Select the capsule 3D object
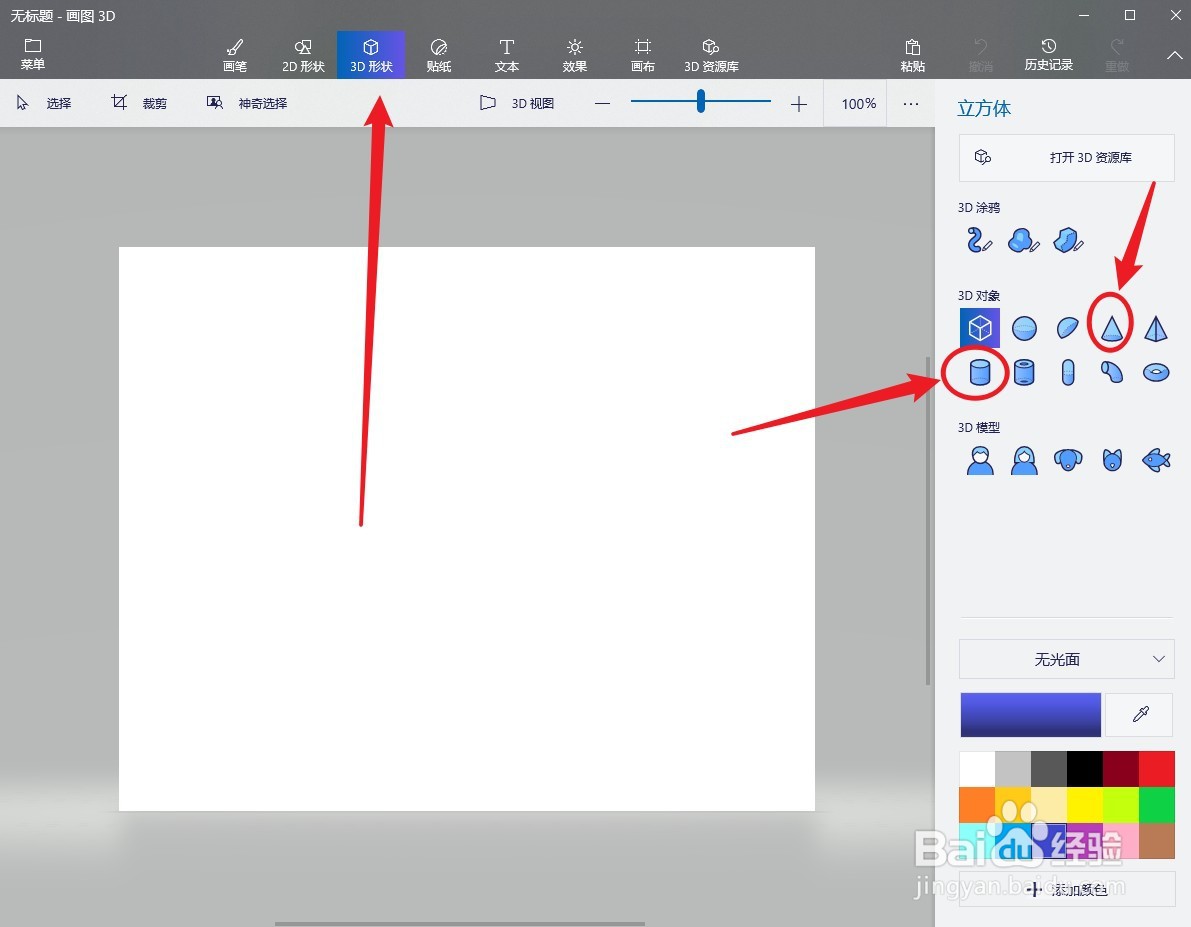The height and width of the screenshot is (927, 1191). [x=1068, y=372]
